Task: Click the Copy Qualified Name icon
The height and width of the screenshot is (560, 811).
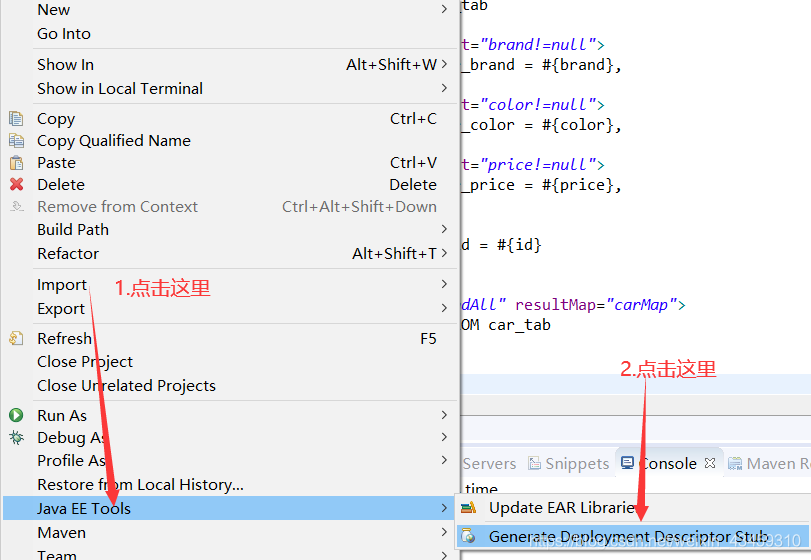Action: click(x=16, y=141)
